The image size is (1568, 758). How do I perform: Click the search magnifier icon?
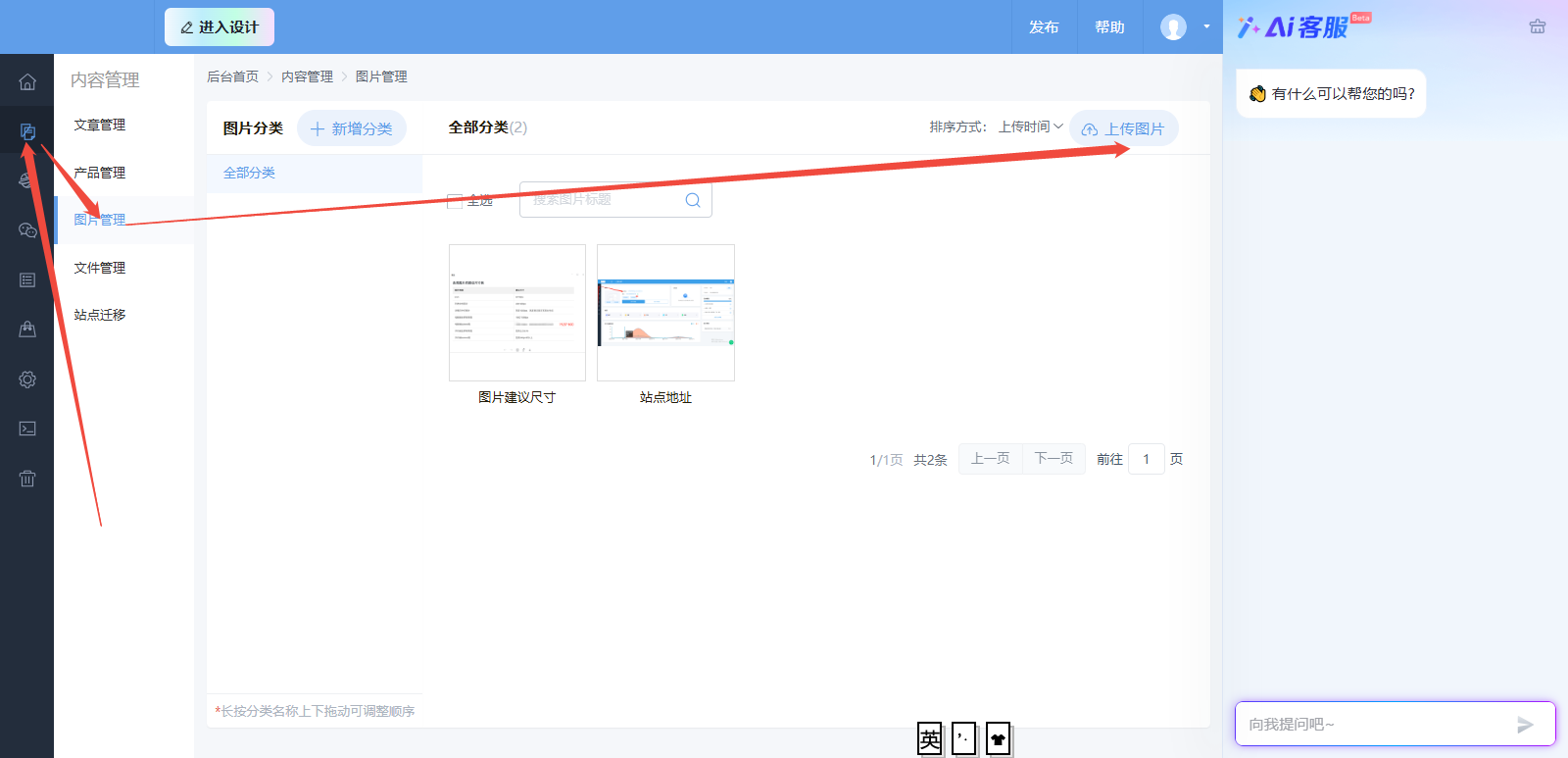(x=693, y=200)
